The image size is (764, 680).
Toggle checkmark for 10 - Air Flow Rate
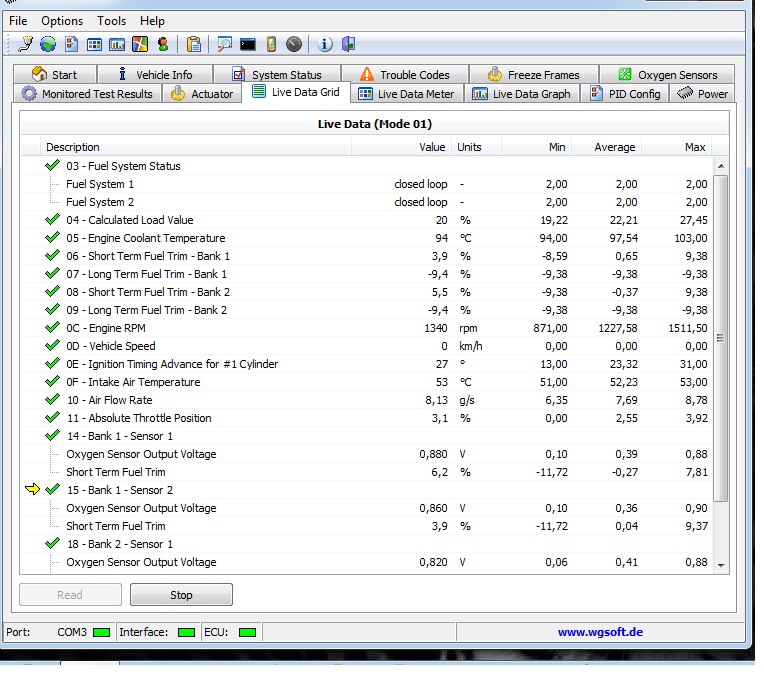coord(52,400)
